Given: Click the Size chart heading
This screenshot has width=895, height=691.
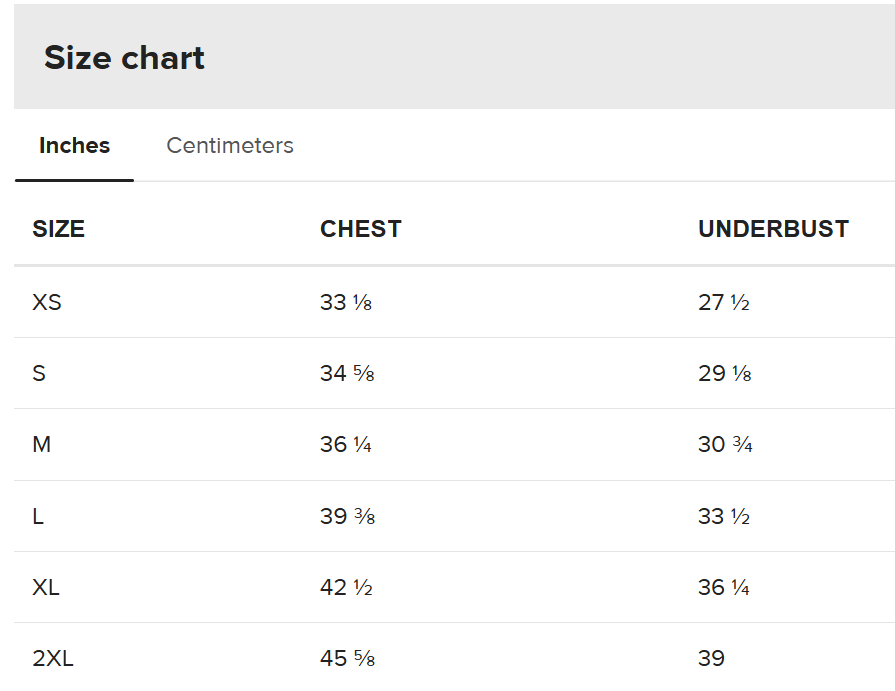Looking at the screenshot, I should coord(124,58).
